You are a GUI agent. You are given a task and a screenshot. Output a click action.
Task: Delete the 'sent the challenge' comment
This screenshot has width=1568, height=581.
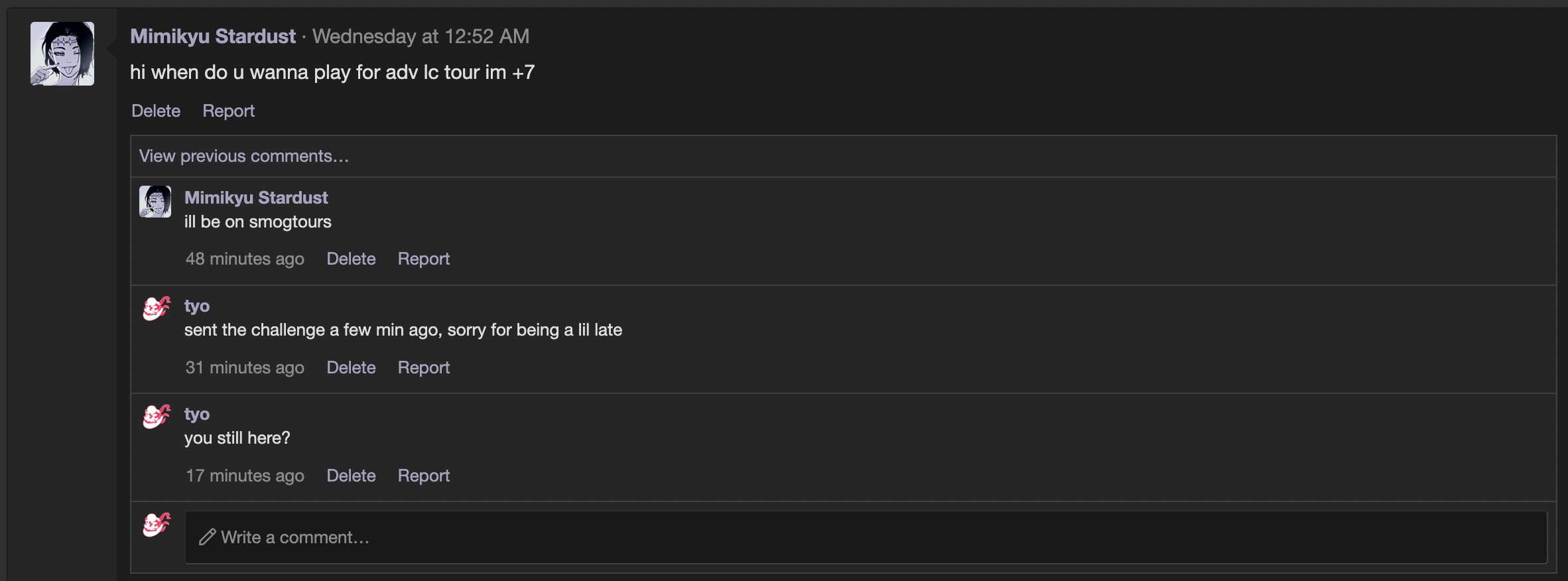tap(351, 367)
